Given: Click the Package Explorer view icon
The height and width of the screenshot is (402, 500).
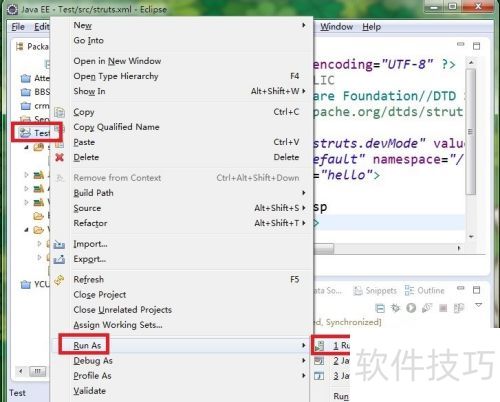Looking at the screenshot, I should click(x=20, y=46).
